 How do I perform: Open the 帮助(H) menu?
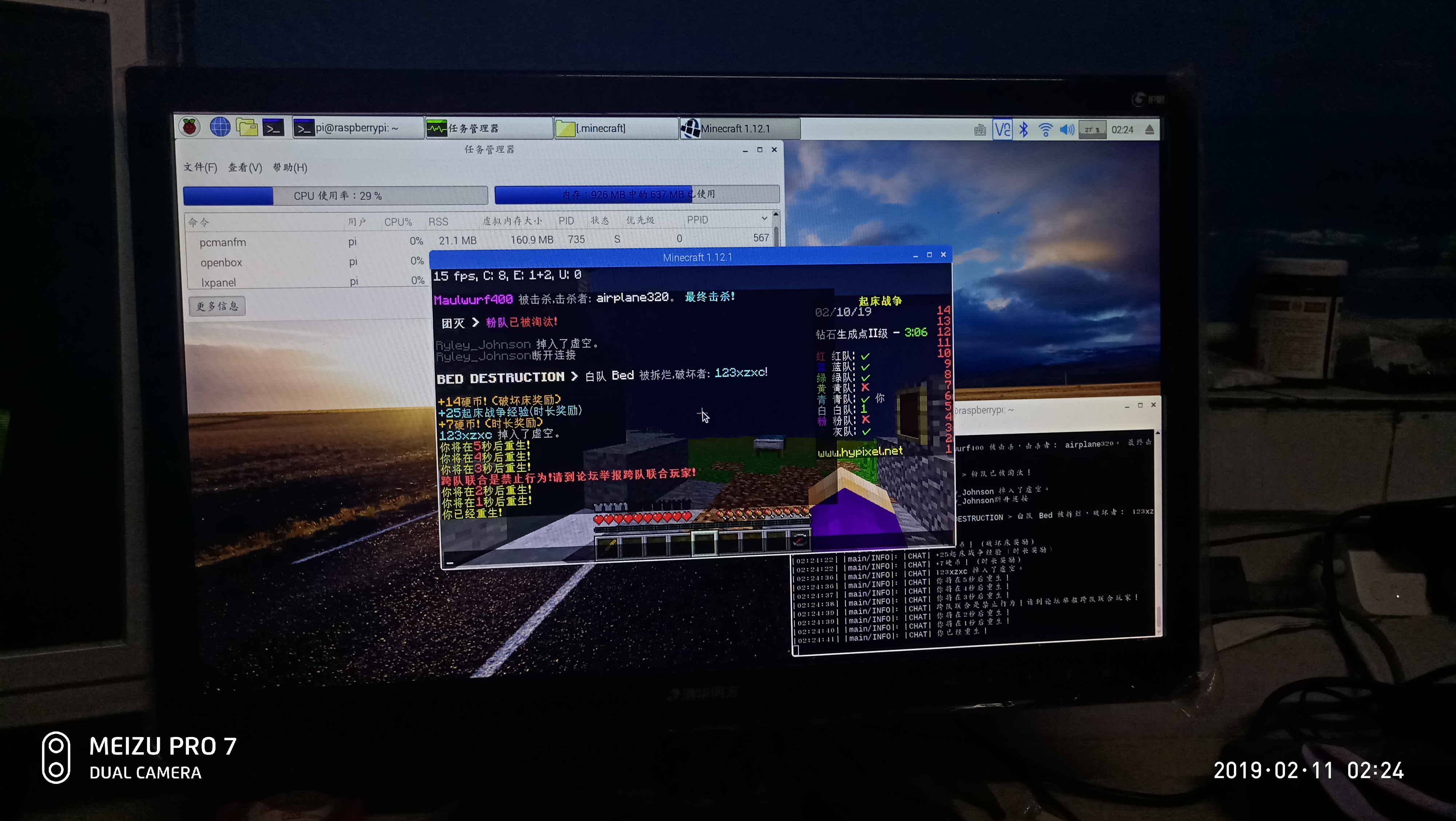click(290, 167)
